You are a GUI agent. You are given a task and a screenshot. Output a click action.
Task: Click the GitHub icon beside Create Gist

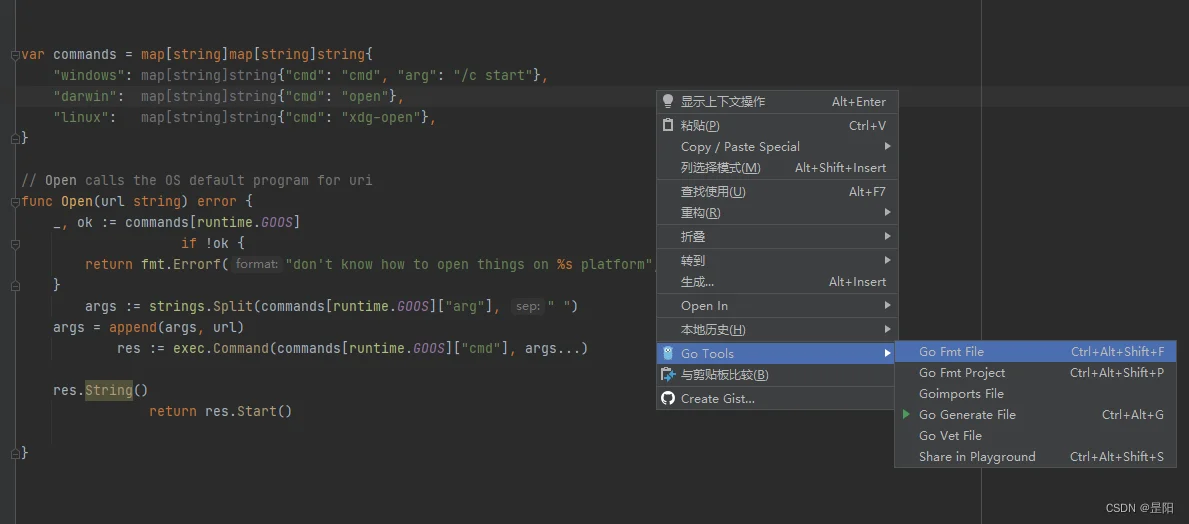point(668,398)
